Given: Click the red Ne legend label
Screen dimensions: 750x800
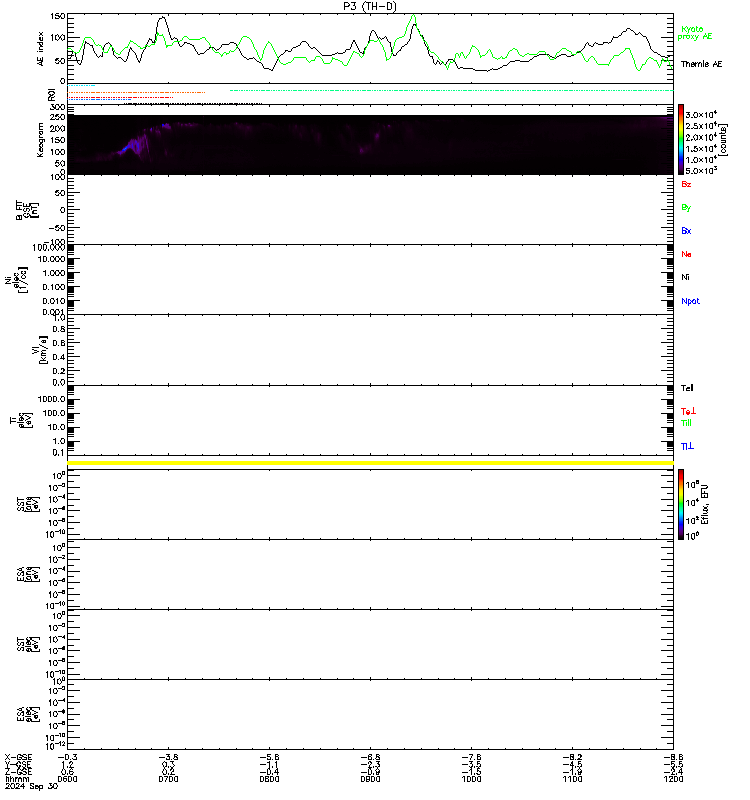Looking at the screenshot, I should click(686, 254).
